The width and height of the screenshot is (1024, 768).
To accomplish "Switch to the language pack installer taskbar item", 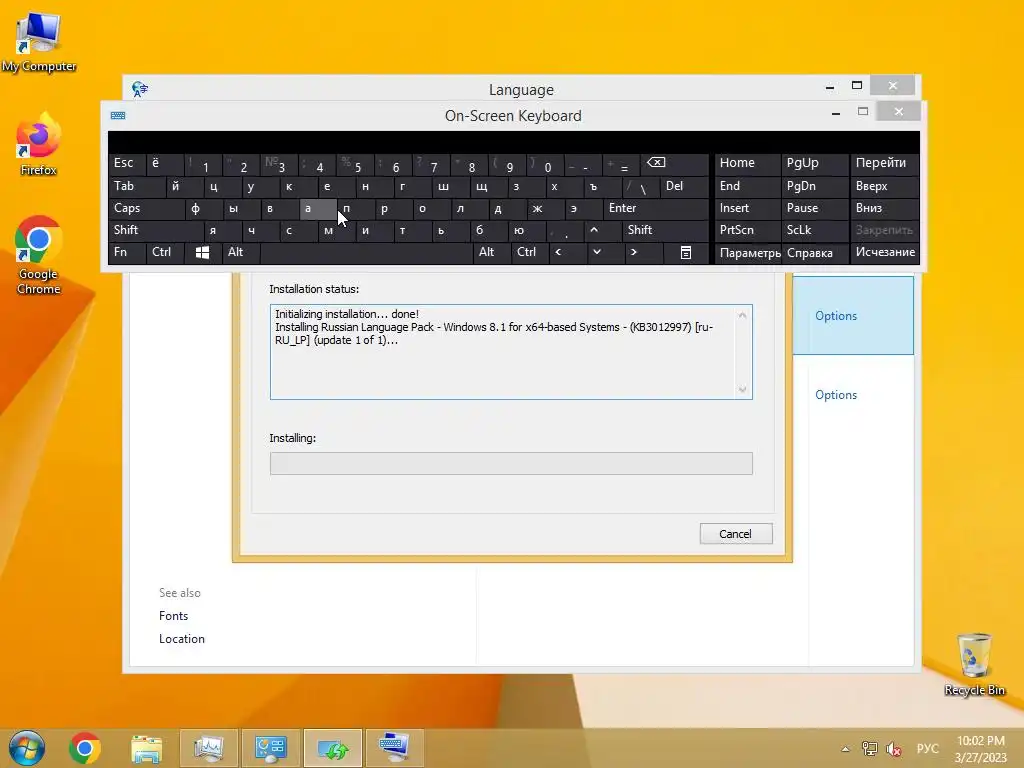I will (332, 748).
